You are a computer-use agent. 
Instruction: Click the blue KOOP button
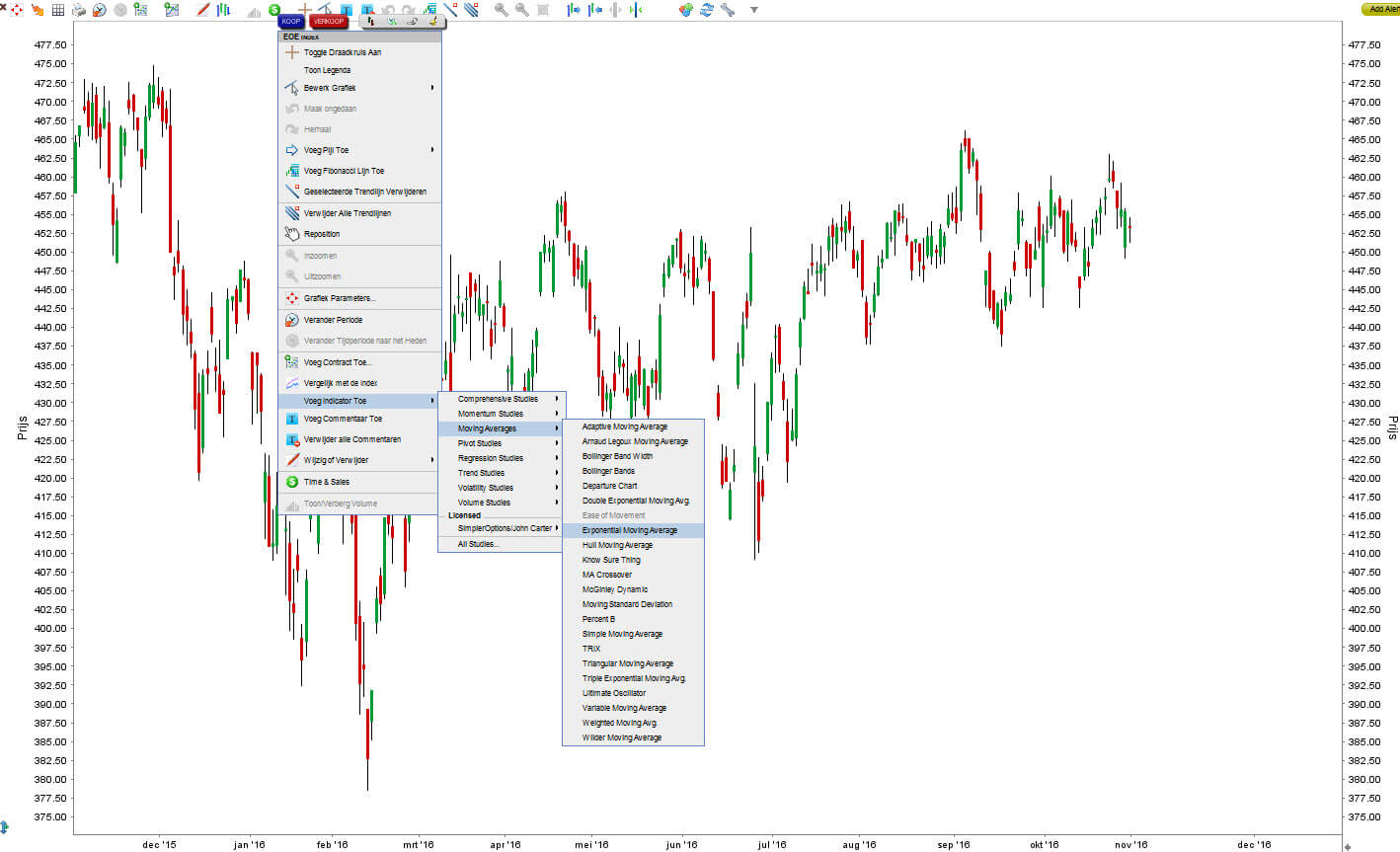click(x=291, y=21)
